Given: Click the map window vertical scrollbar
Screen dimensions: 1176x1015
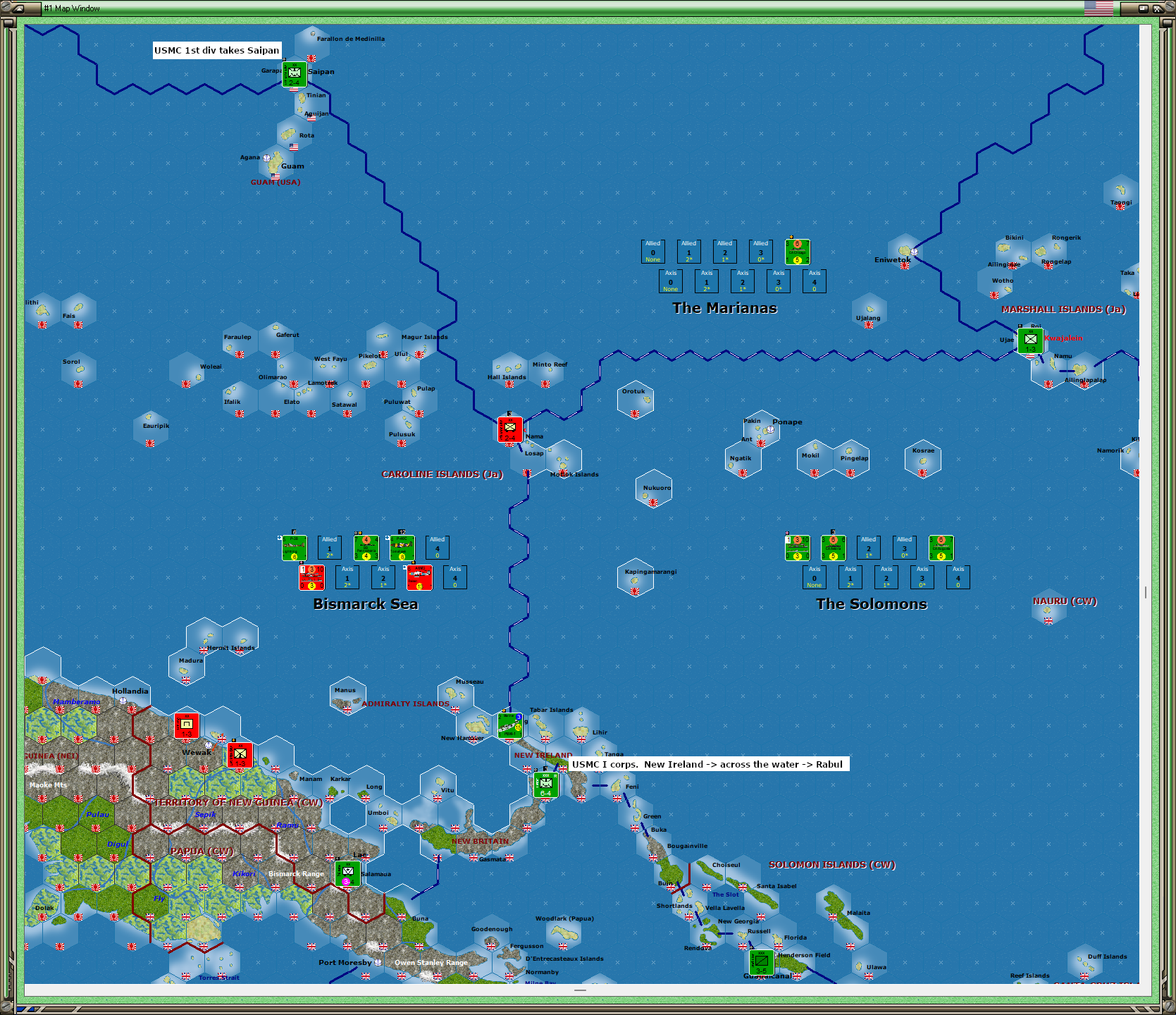Looking at the screenshot, I should pos(1146,504).
